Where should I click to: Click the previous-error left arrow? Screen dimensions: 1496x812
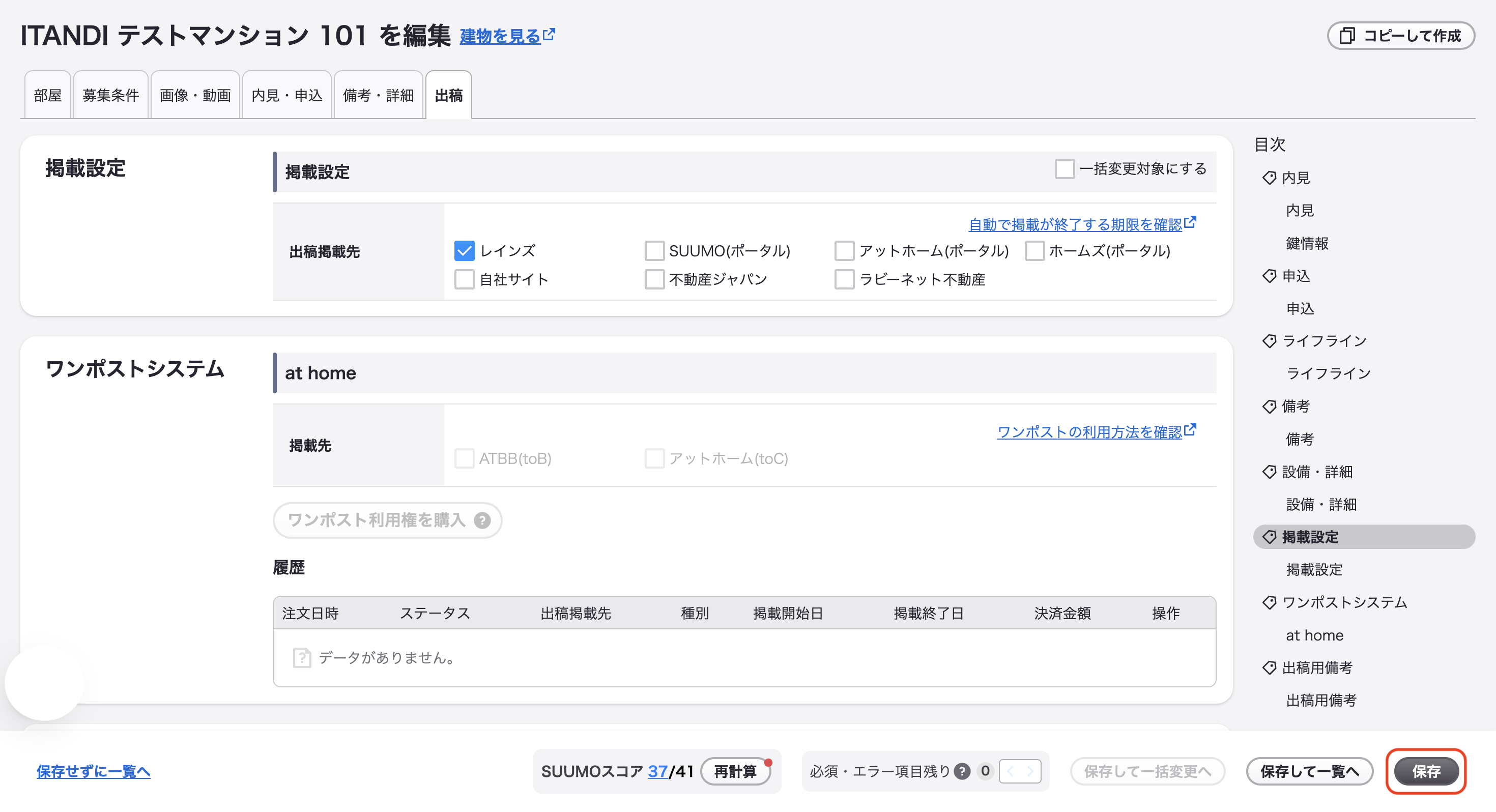pyautogui.click(x=1010, y=771)
